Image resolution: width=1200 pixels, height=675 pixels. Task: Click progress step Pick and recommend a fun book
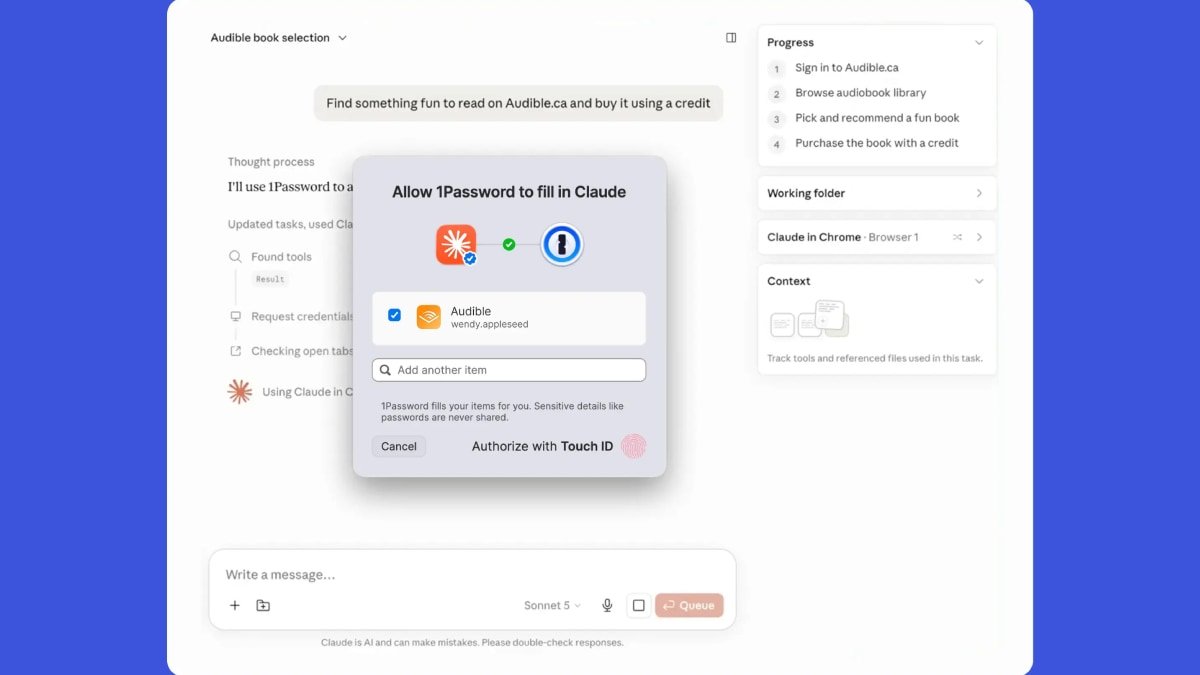pyautogui.click(x=877, y=118)
